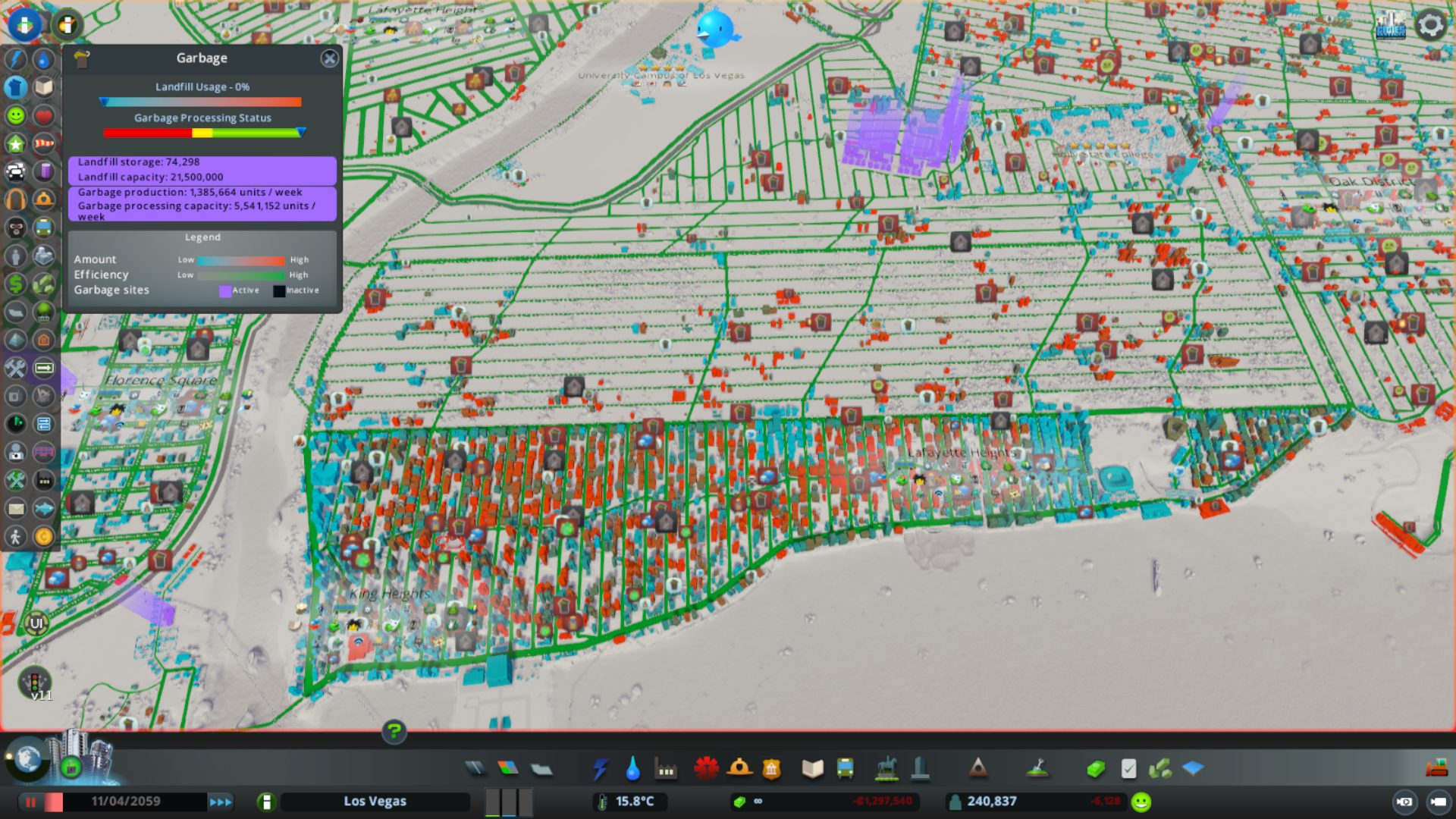Viewport: 1456px width, 819px height.
Task: Click the Landfill storage: 74,298 text
Action: point(139,162)
